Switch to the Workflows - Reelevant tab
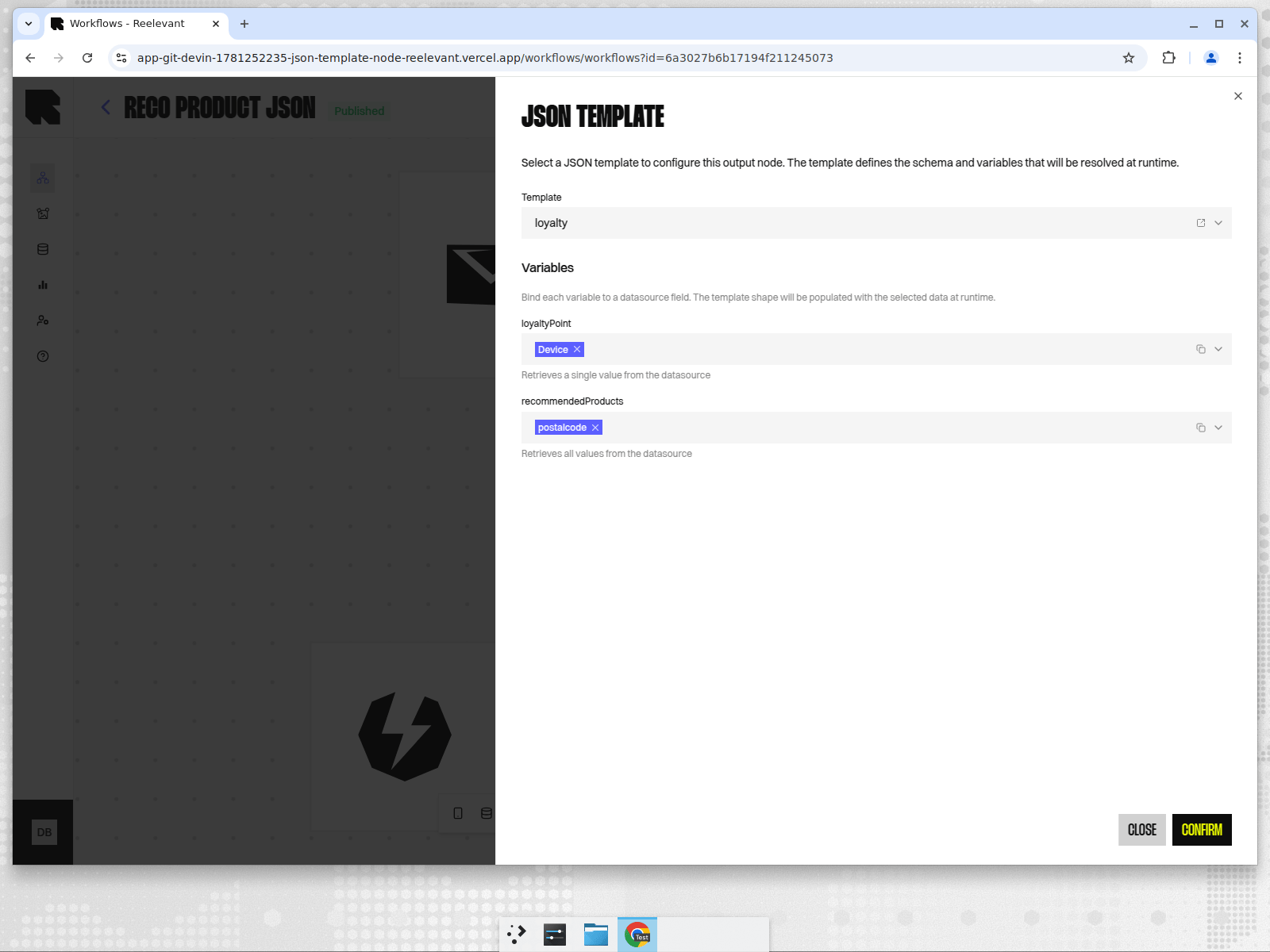Viewport: 1270px width, 952px height. pyautogui.click(x=127, y=24)
